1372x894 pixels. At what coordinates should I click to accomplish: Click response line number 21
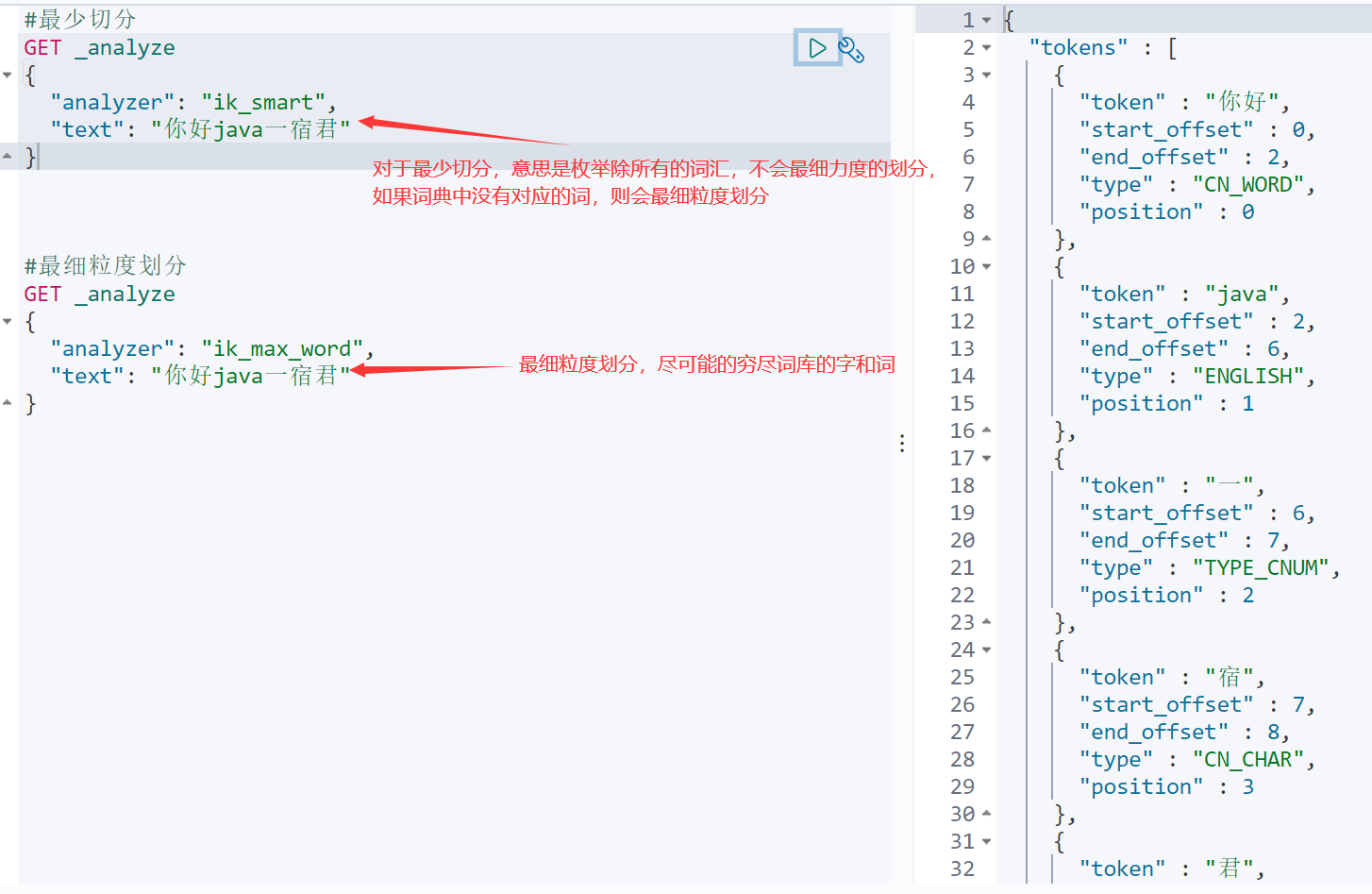point(962,567)
